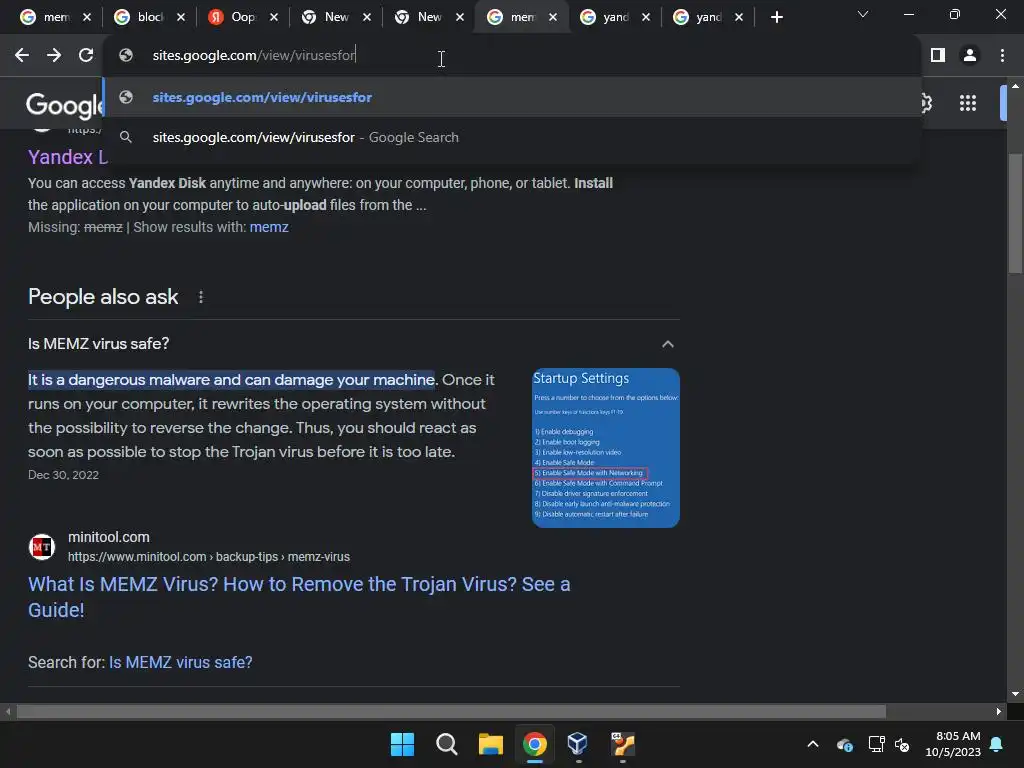Click scroll-down arrow of vertical scrollbar
The width and height of the screenshot is (1024, 768).
point(1015,694)
